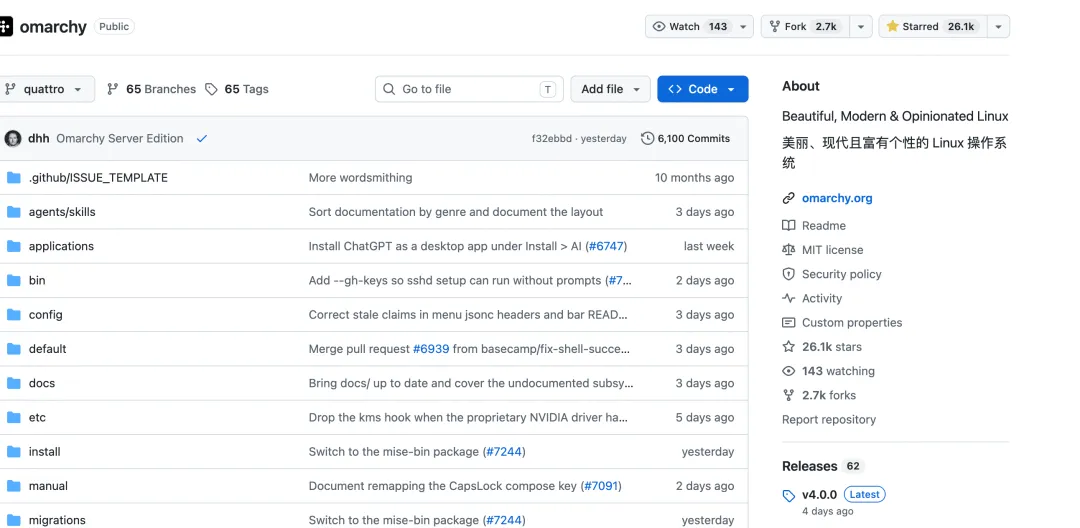
Task: Click the eye icon in Watch button
Action: tap(659, 26)
